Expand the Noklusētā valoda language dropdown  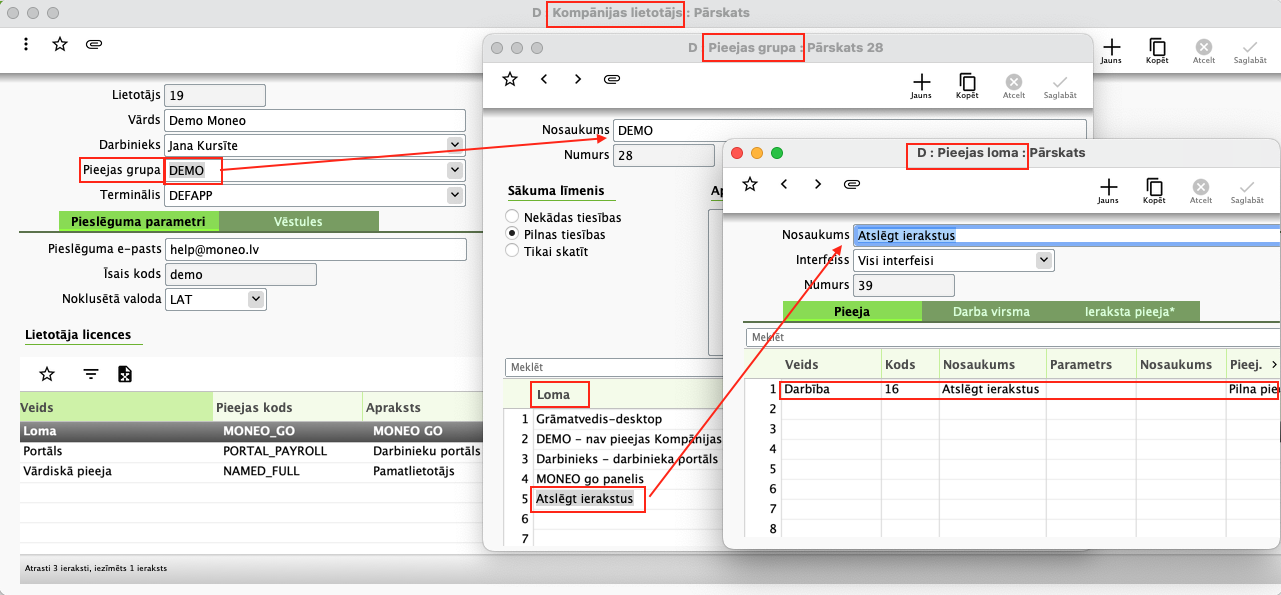pos(256,298)
